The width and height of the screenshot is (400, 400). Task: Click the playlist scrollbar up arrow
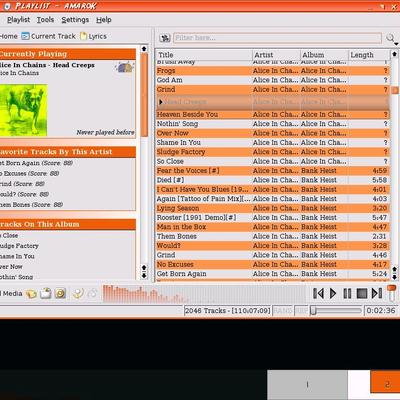tap(394, 54)
